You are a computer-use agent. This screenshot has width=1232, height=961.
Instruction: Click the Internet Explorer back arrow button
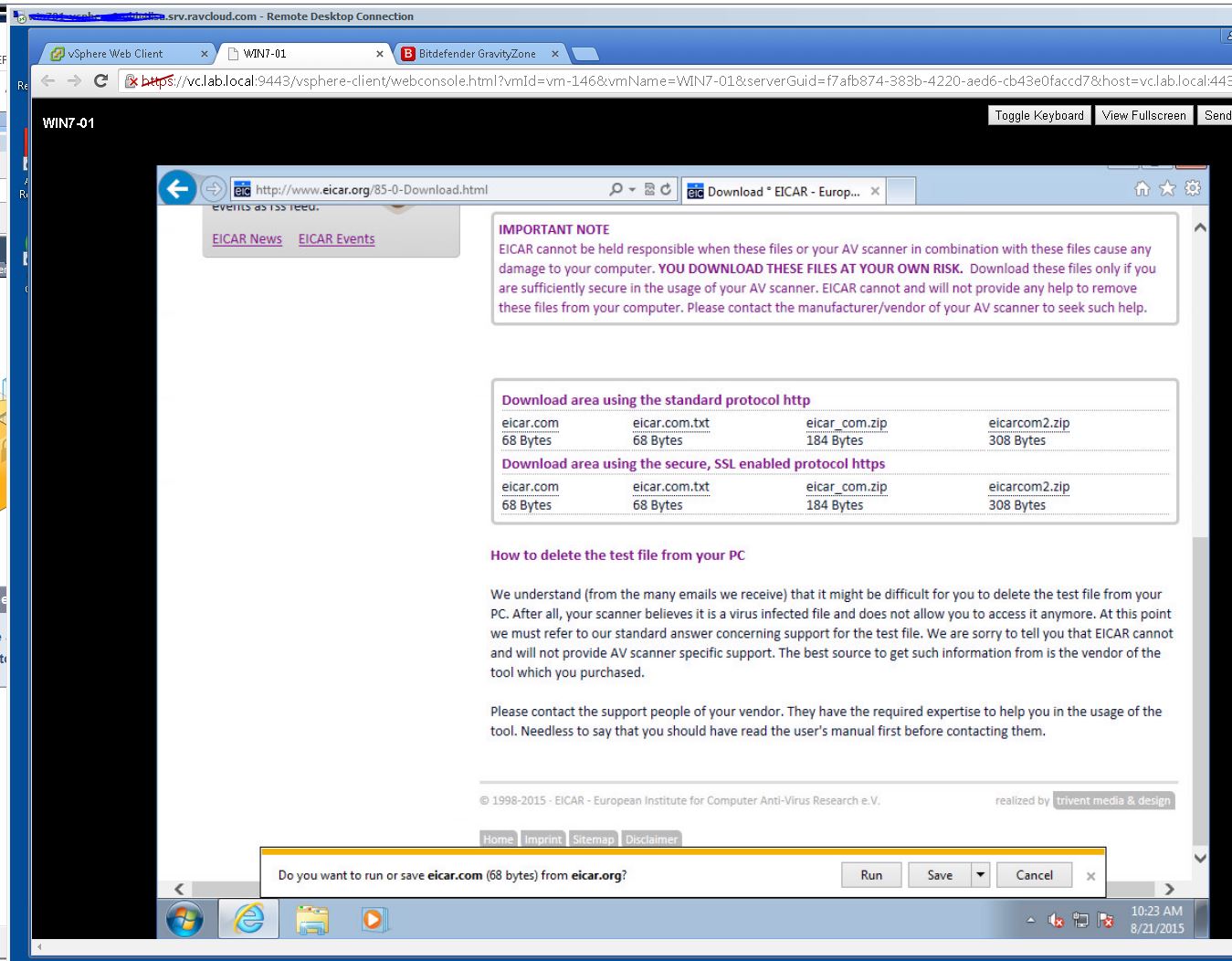177,189
